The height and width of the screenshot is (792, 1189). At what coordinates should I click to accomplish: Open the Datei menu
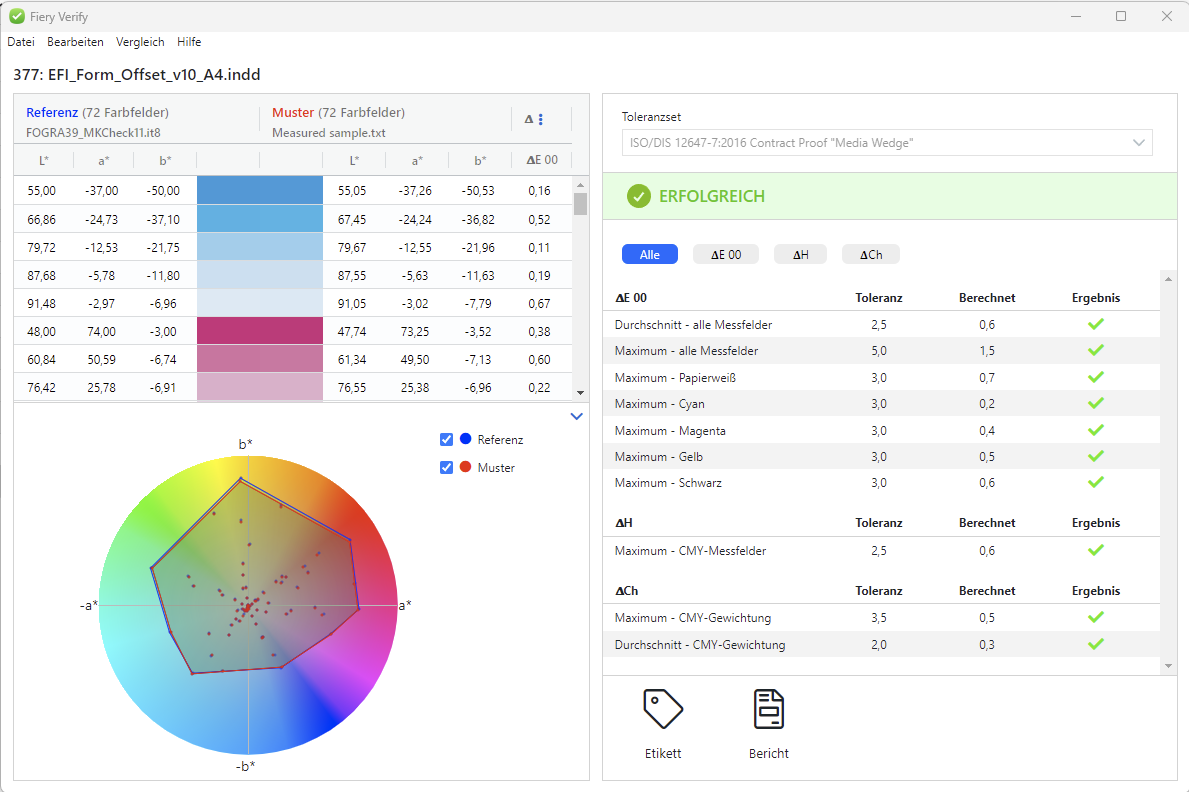tap(21, 42)
